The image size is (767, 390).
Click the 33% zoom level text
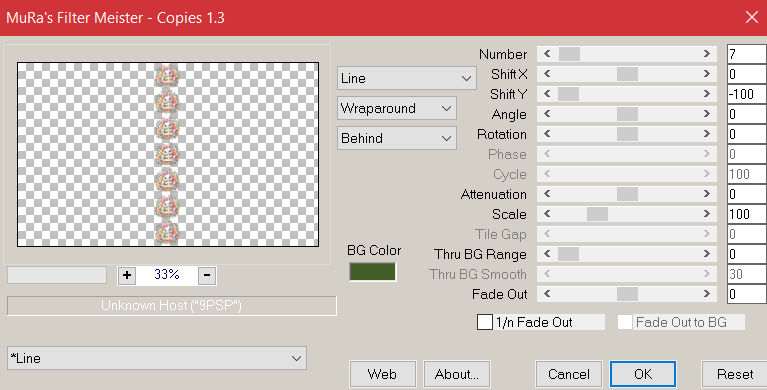point(167,275)
